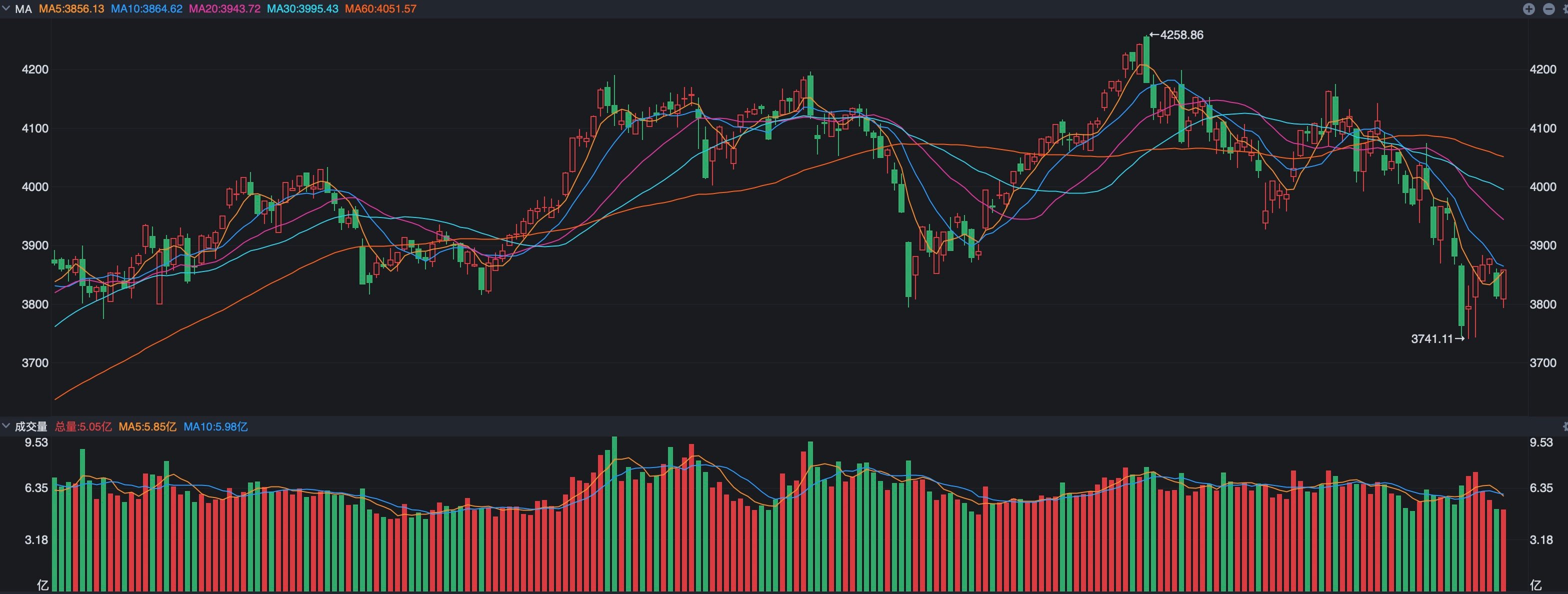Select the MA60:4051.57 legend label

click(380, 9)
